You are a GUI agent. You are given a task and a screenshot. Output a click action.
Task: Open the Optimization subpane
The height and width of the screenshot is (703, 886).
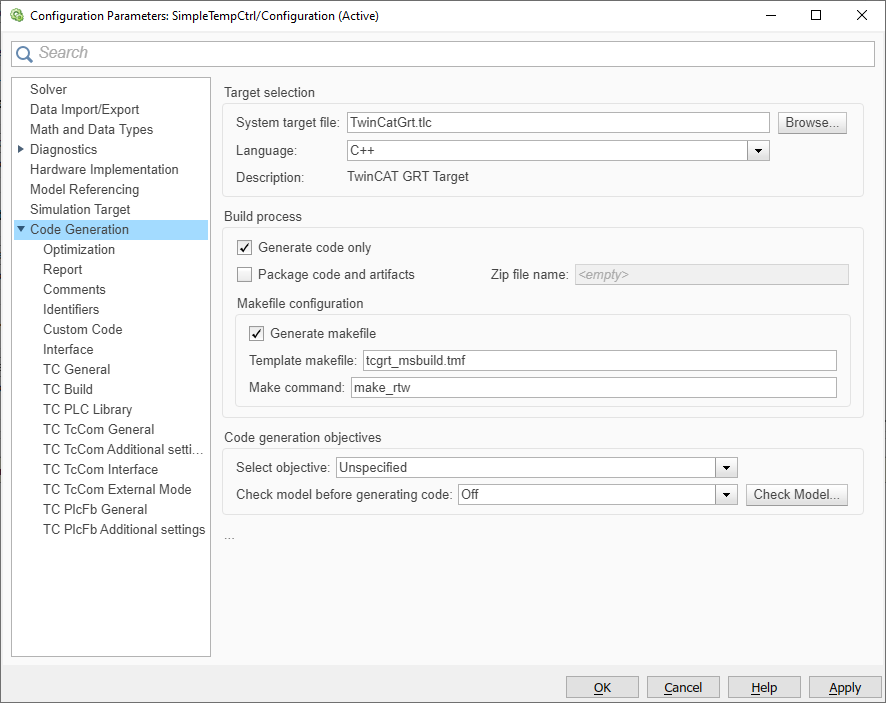pyautogui.click(x=79, y=249)
